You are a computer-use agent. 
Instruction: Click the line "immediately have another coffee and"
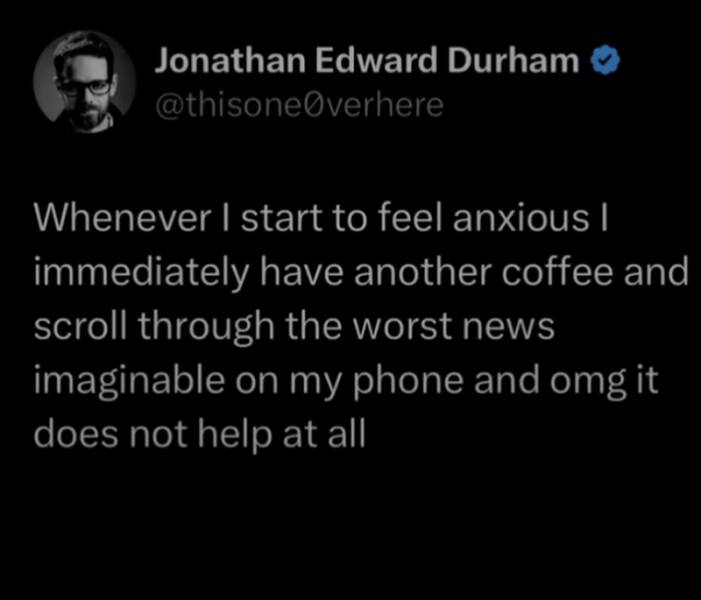tap(361, 273)
